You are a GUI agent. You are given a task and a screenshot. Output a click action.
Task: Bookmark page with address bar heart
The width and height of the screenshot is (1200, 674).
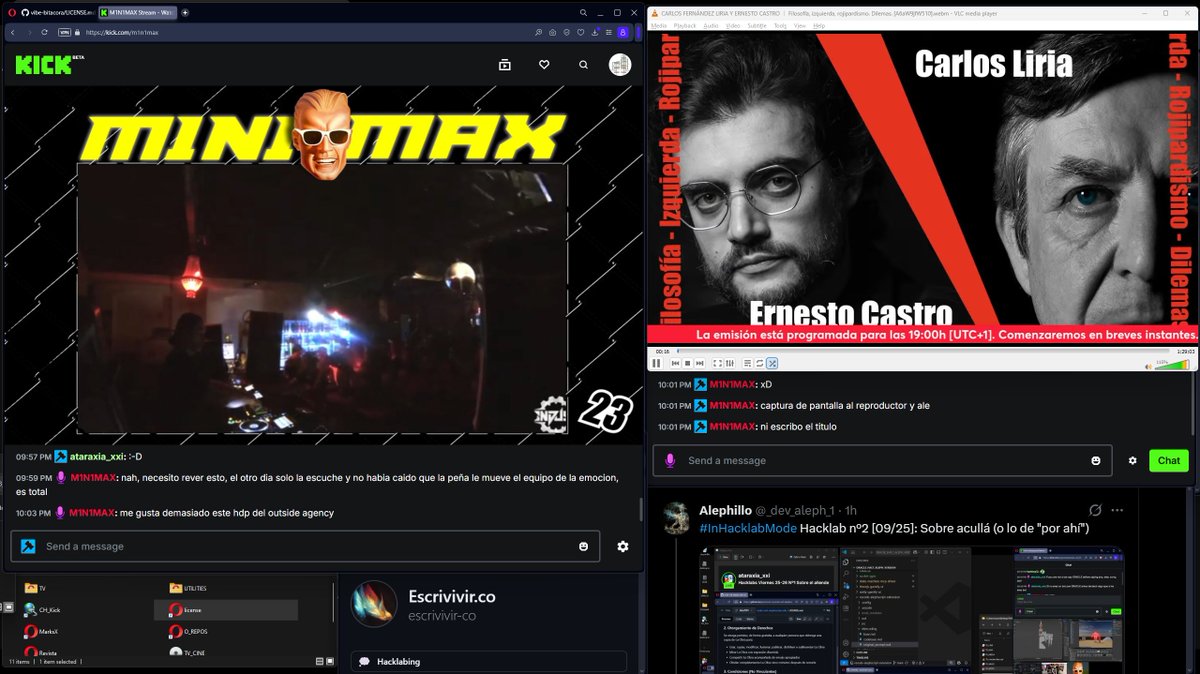[x=581, y=32]
